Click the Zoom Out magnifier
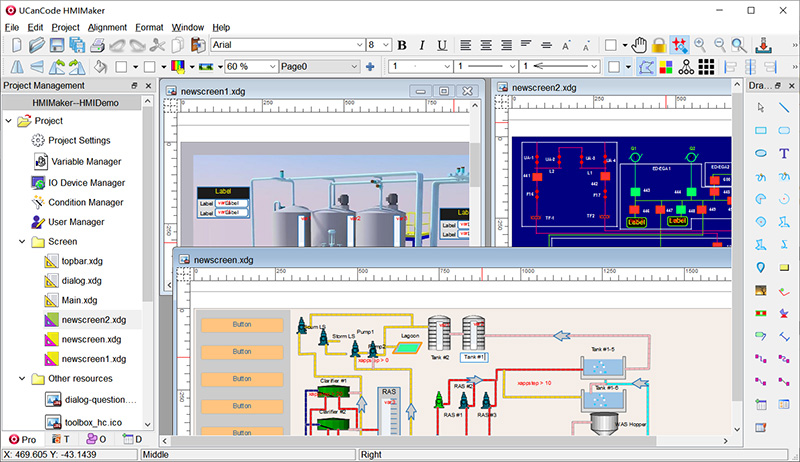The image size is (800, 462). (719, 45)
